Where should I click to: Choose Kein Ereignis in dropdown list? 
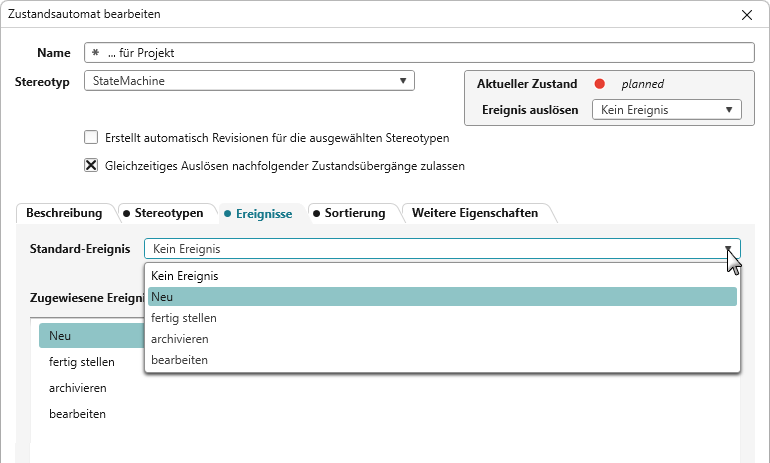click(x=184, y=275)
